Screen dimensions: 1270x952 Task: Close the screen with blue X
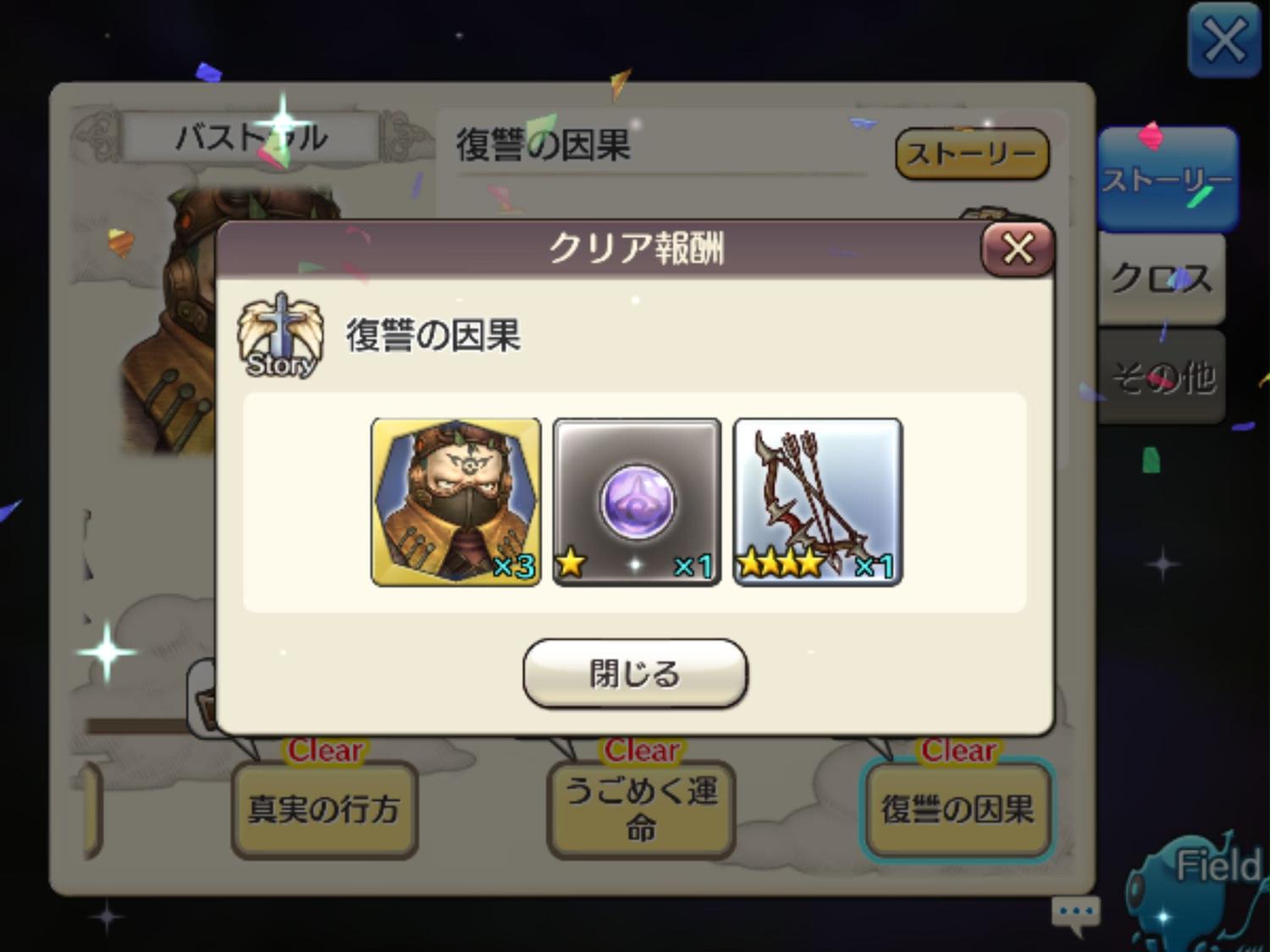click(x=1224, y=40)
